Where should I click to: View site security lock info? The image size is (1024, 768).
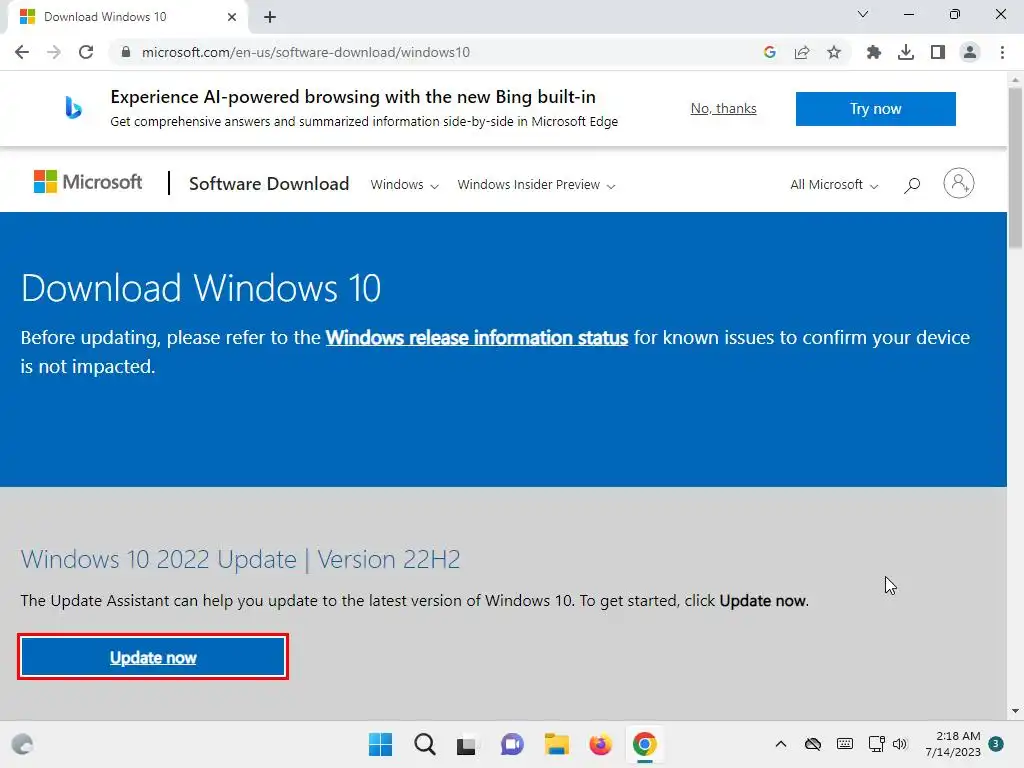[125, 52]
